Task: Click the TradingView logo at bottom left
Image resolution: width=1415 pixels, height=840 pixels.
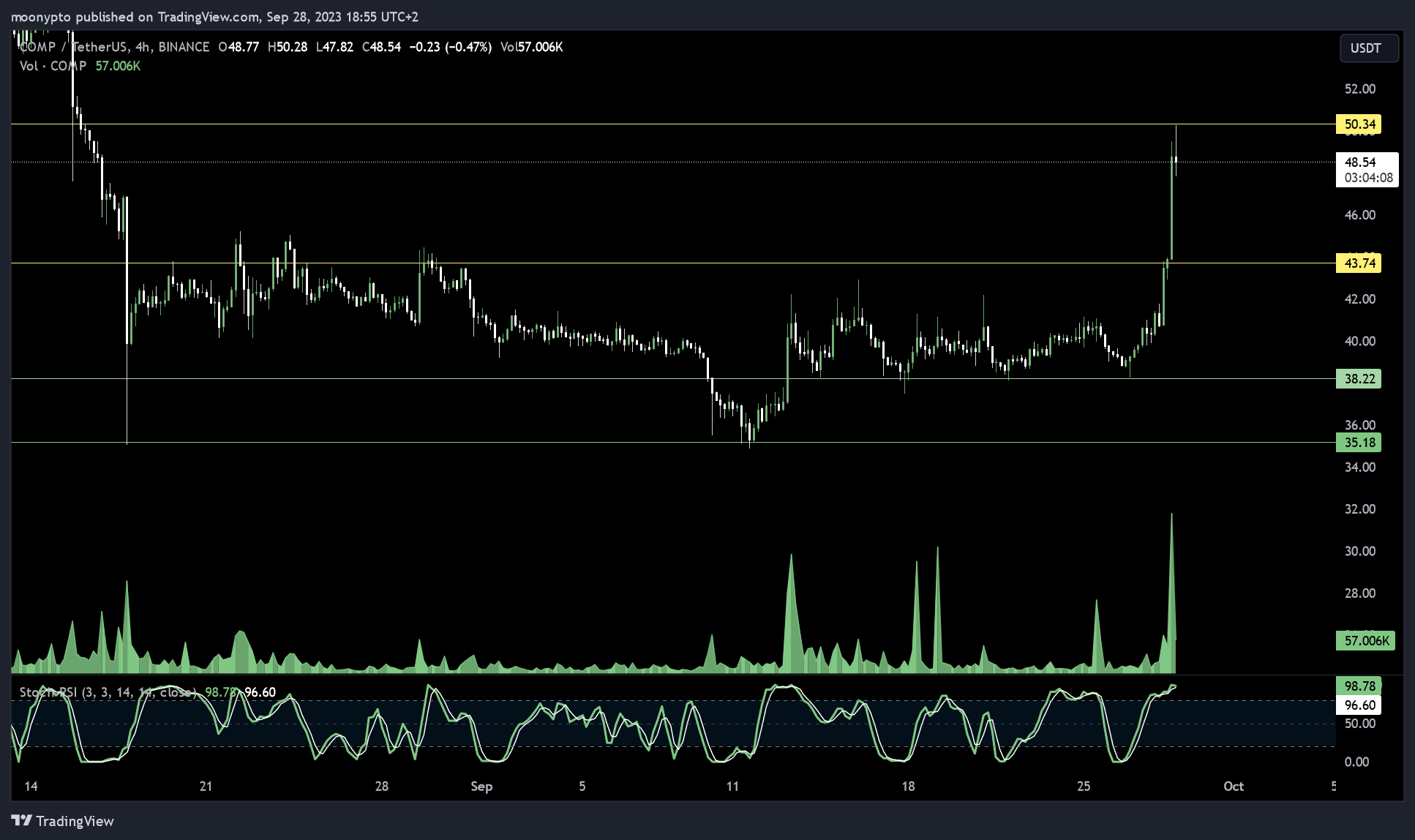Action: (x=63, y=821)
